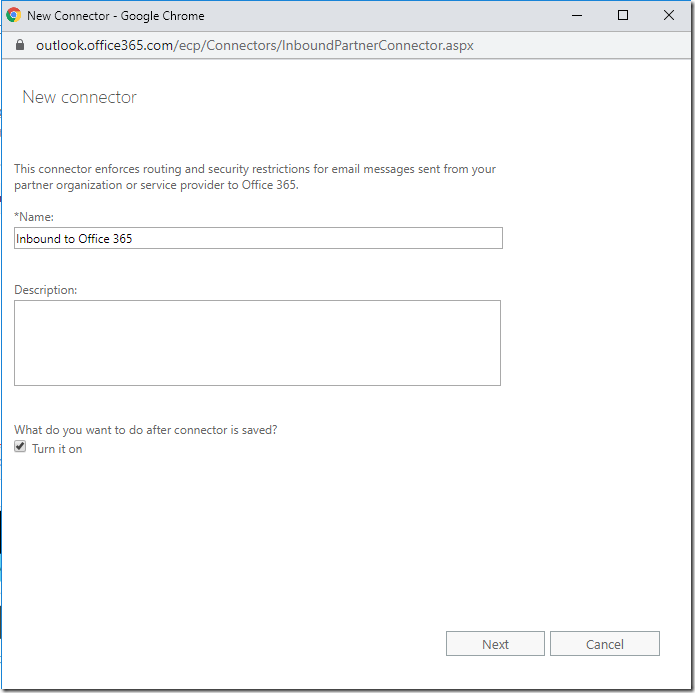The height and width of the screenshot is (693, 695).
Task: Click the 'Turn it on' label text
Action: (57, 449)
